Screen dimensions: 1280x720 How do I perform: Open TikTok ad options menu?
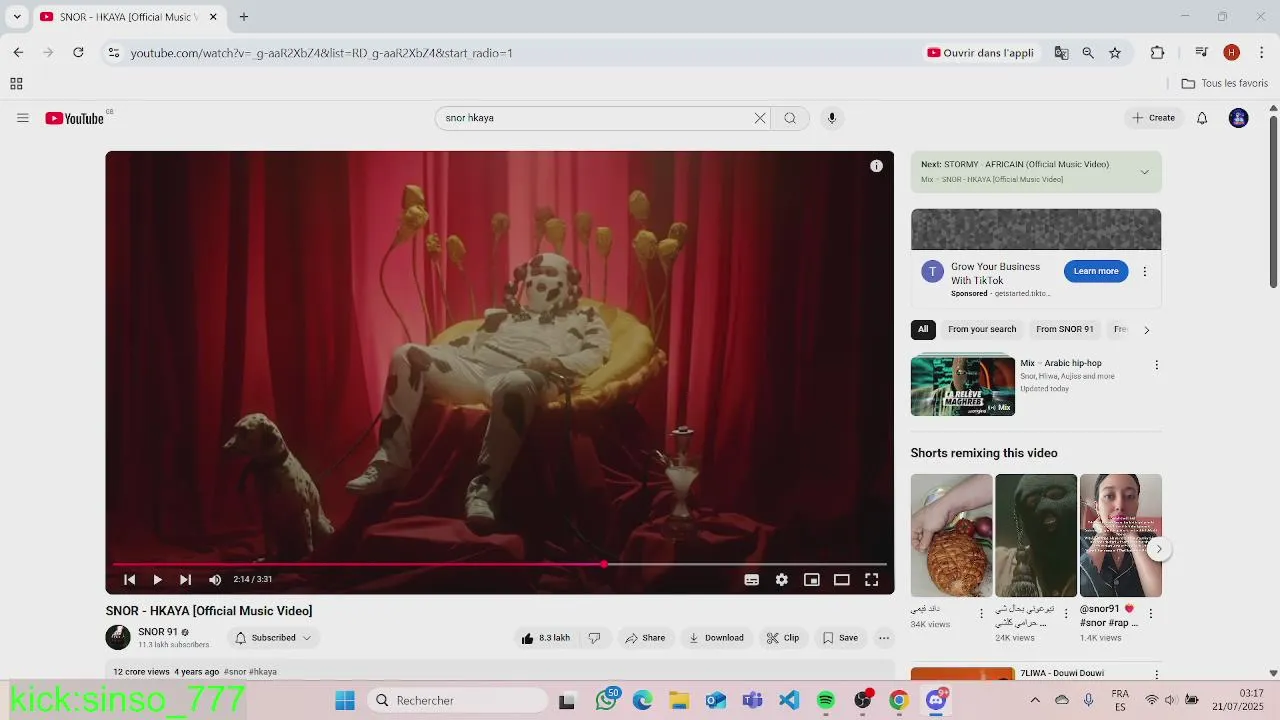tap(1145, 272)
